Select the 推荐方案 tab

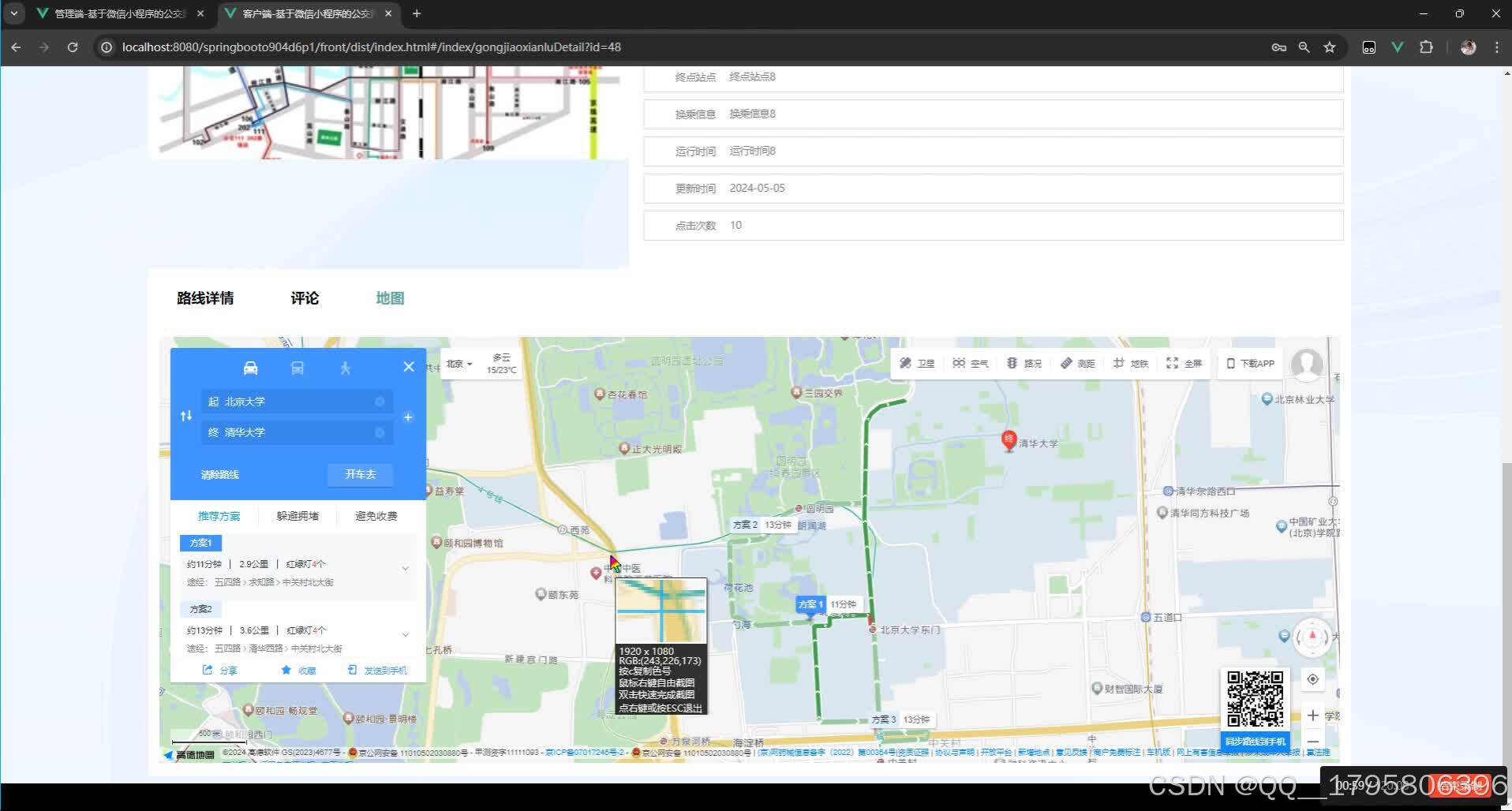point(219,516)
